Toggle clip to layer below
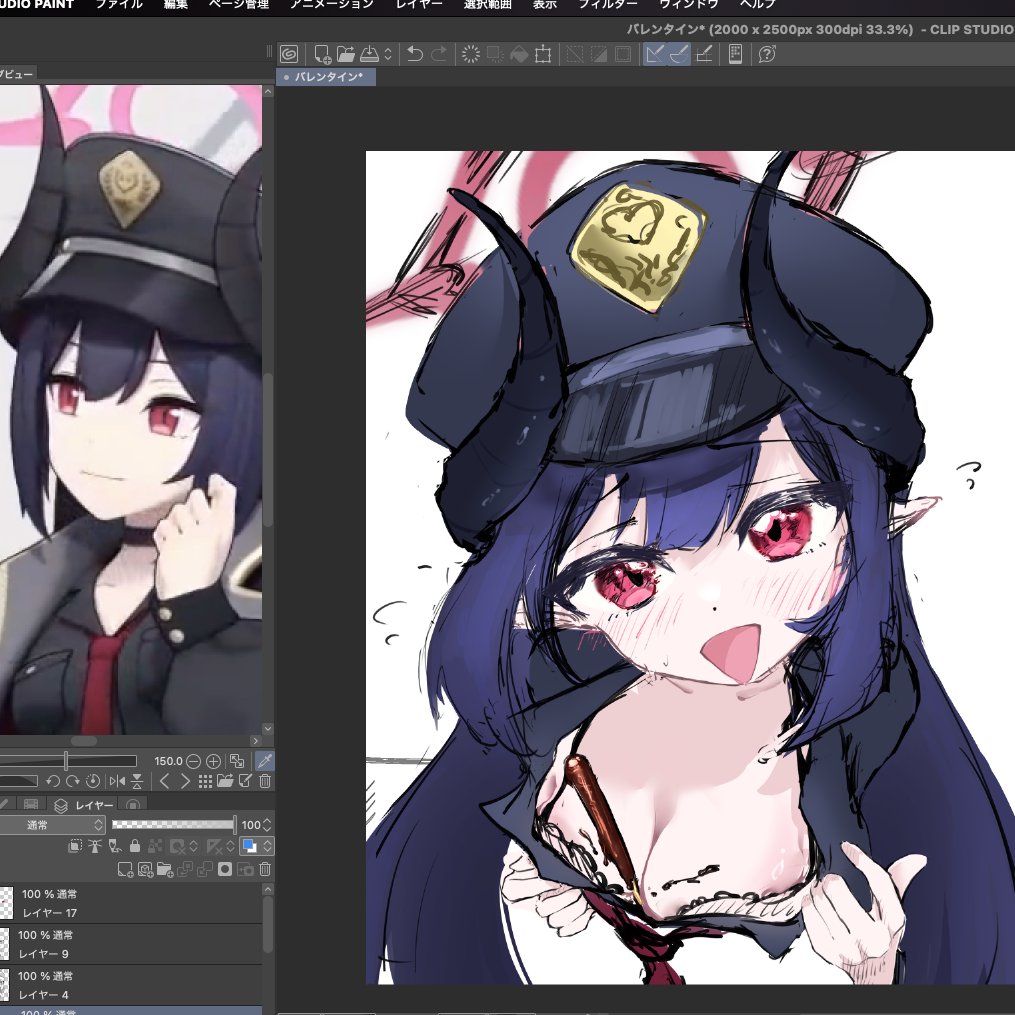1015x1015 pixels. point(75,845)
